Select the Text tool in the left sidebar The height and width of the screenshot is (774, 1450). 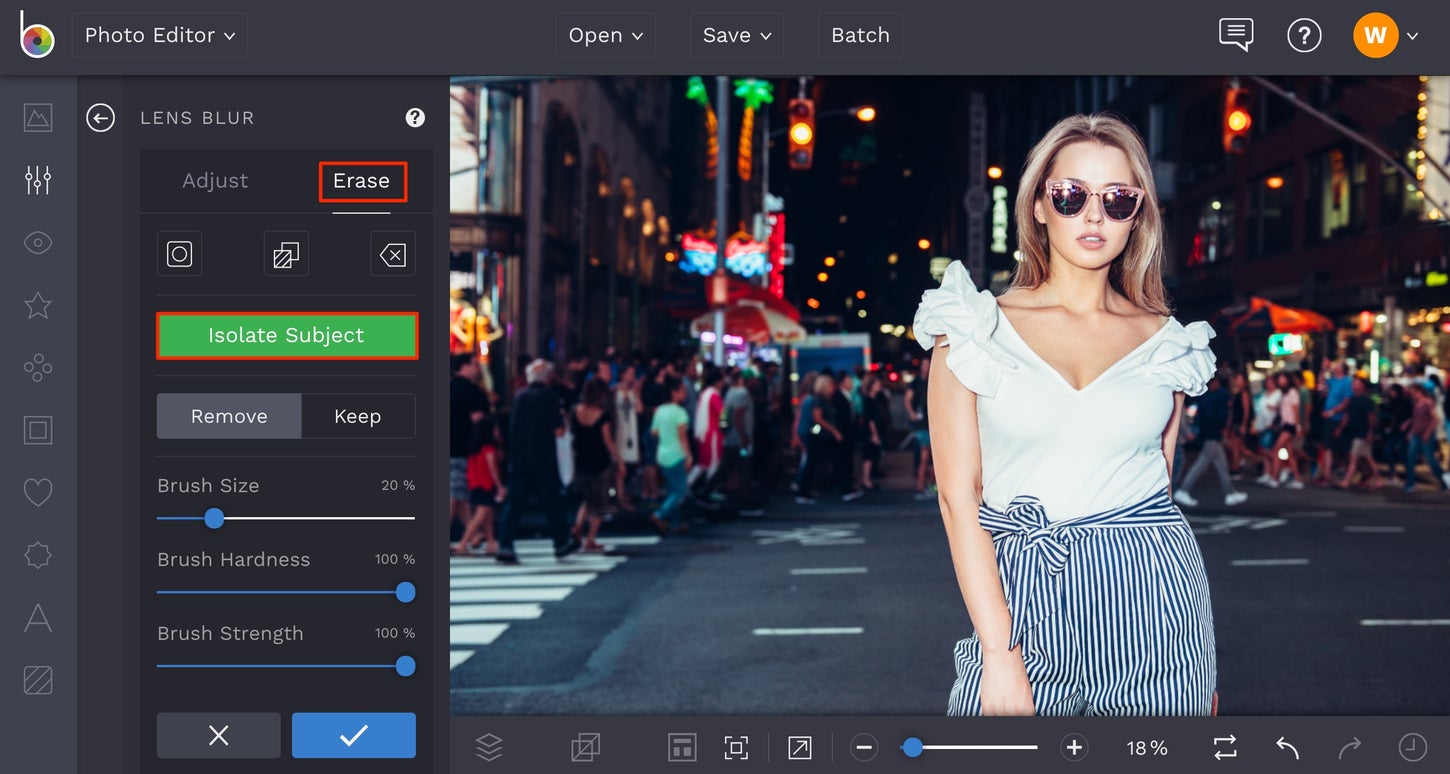pyautogui.click(x=37, y=618)
